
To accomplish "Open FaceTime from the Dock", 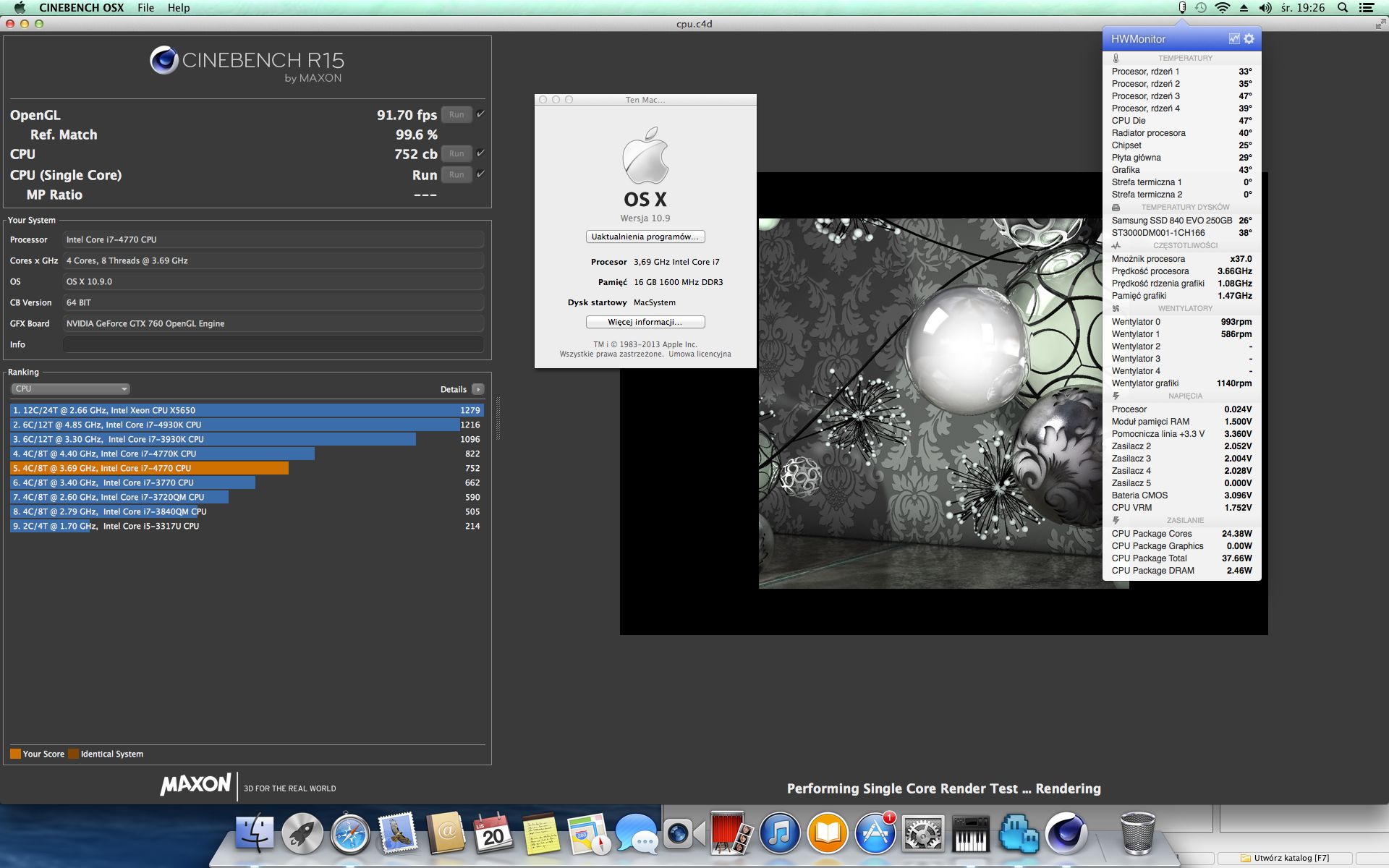I will click(684, 833).
